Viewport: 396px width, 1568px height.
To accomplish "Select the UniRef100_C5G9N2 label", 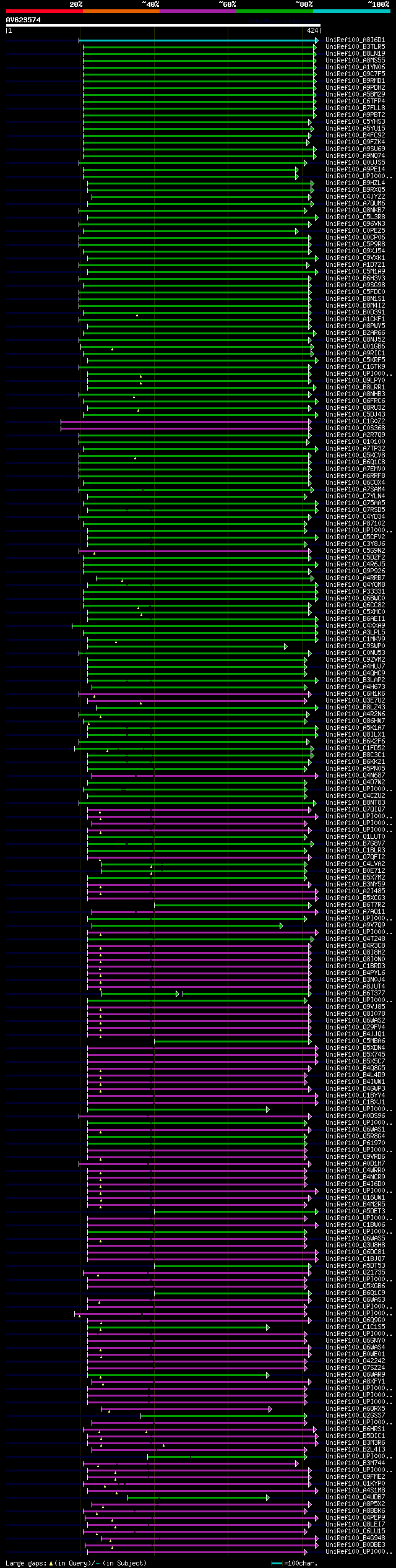I will click(x=355, y=551).
